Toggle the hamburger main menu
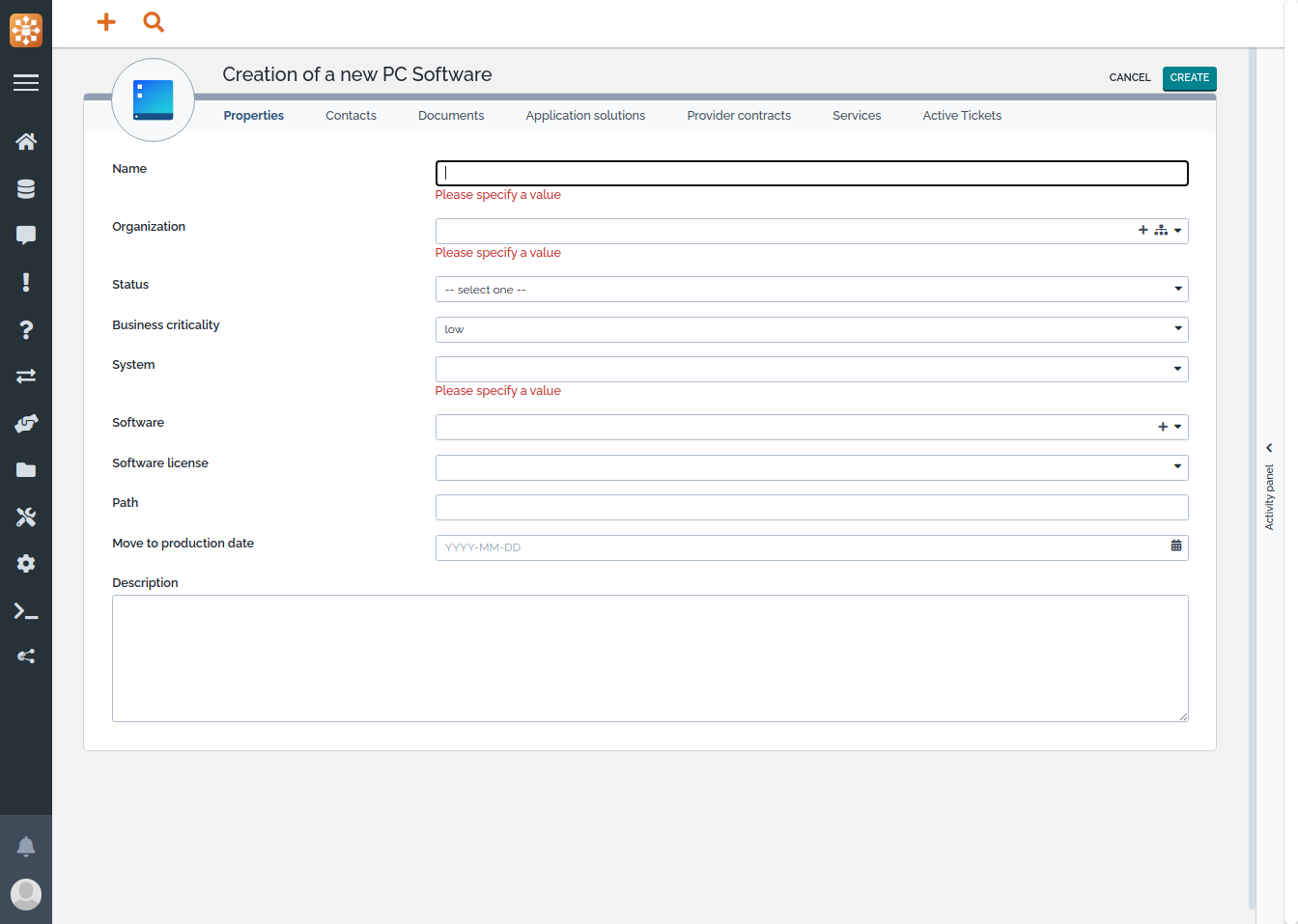 [x=26, y=83]
